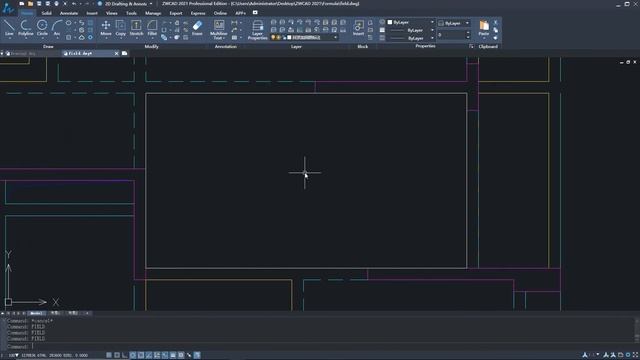Click the transparency value field
This screenshot has width=640, height=360.
pyautogui.click(x=451, y=35)
